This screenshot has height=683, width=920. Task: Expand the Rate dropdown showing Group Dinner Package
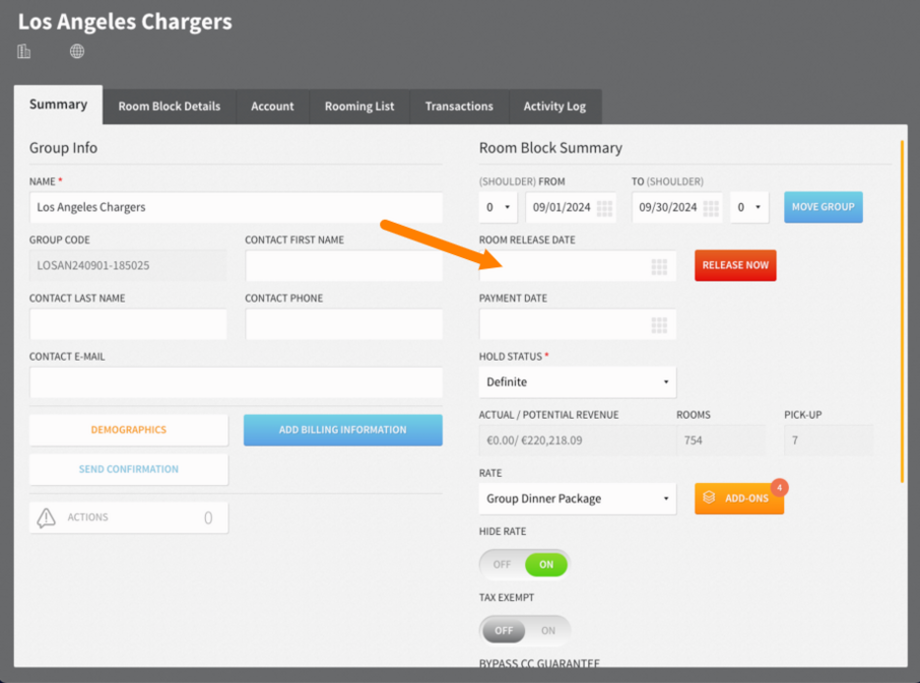[577, 499]
